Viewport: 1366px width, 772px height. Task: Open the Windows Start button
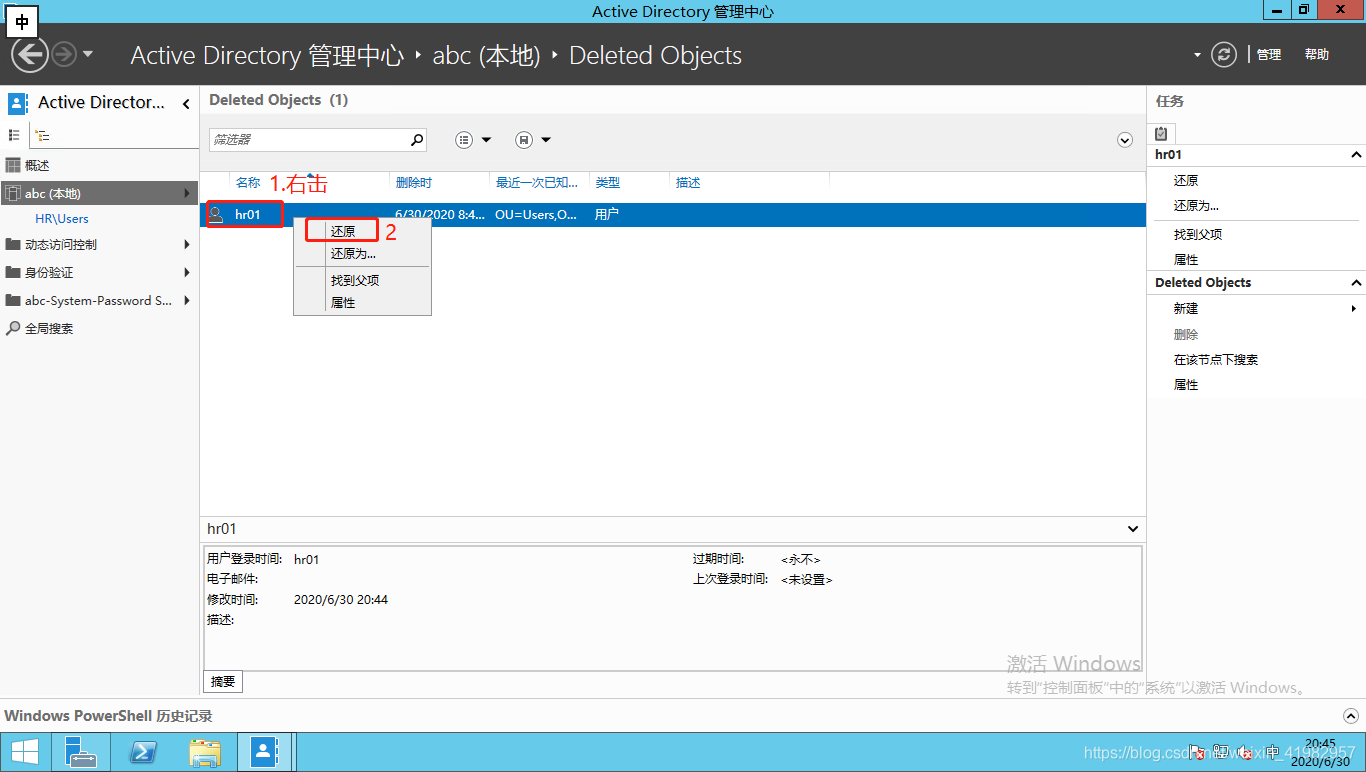pos(24,752)
